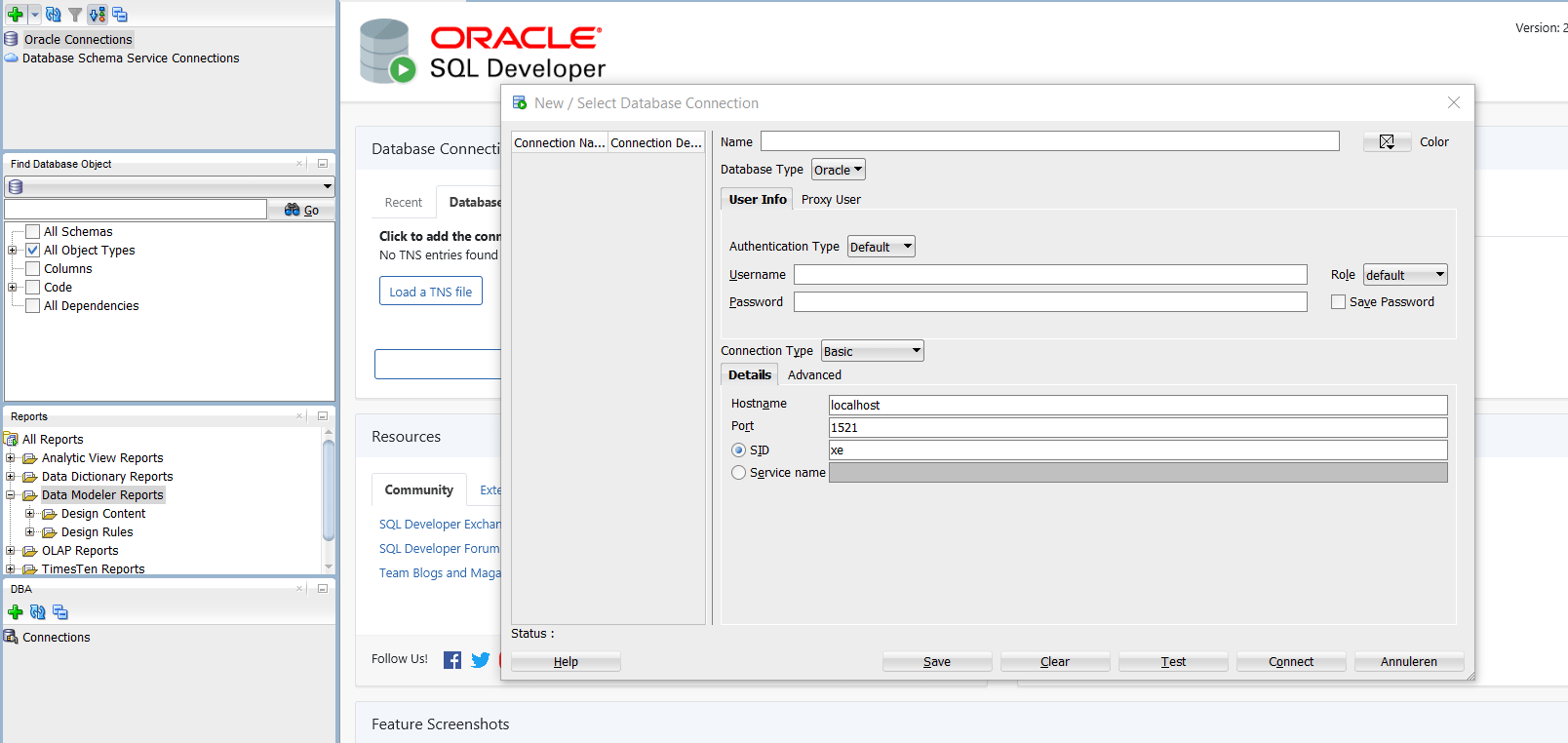The width and height of the screenshot is (1568, 743).
Task: Minimize the Reports panel
Action: click(x=323, y=416)
